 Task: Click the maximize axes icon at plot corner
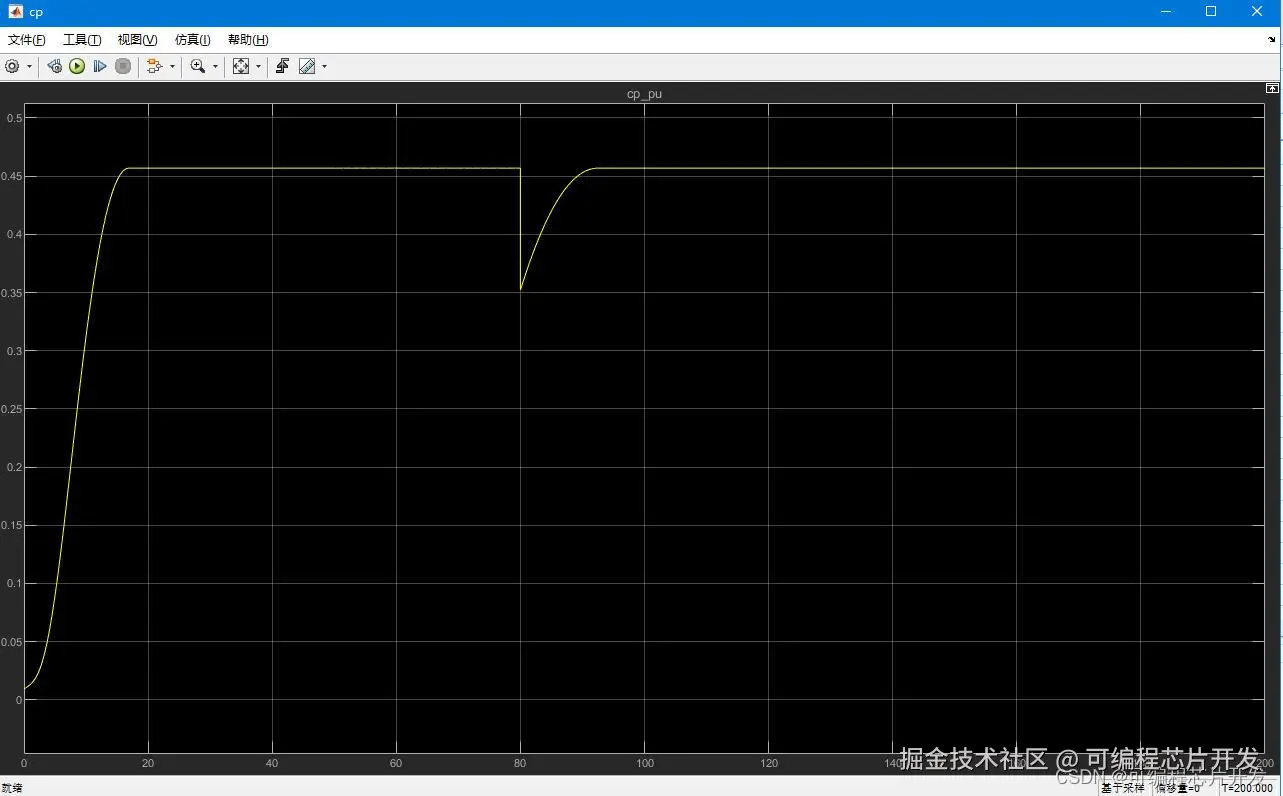coord(1272,89)
